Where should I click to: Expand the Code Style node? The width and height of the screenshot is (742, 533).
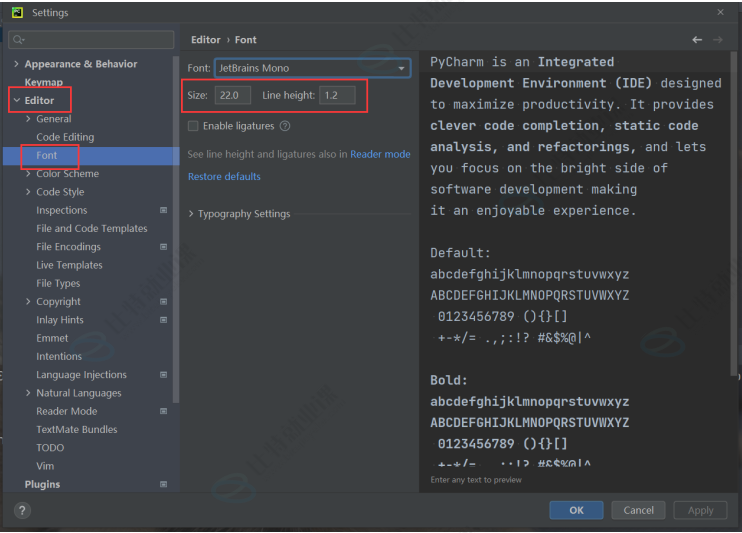tap(28, 192)
